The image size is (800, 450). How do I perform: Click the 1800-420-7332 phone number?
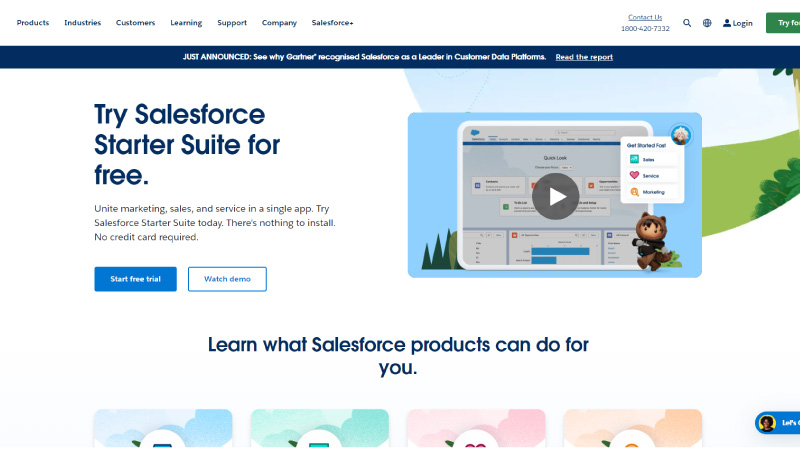[x=645, y=29]
